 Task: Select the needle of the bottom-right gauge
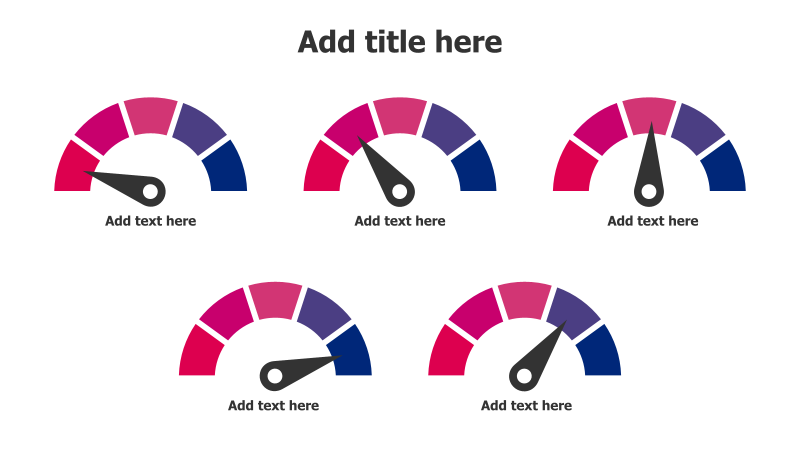(x=538, y=355)
